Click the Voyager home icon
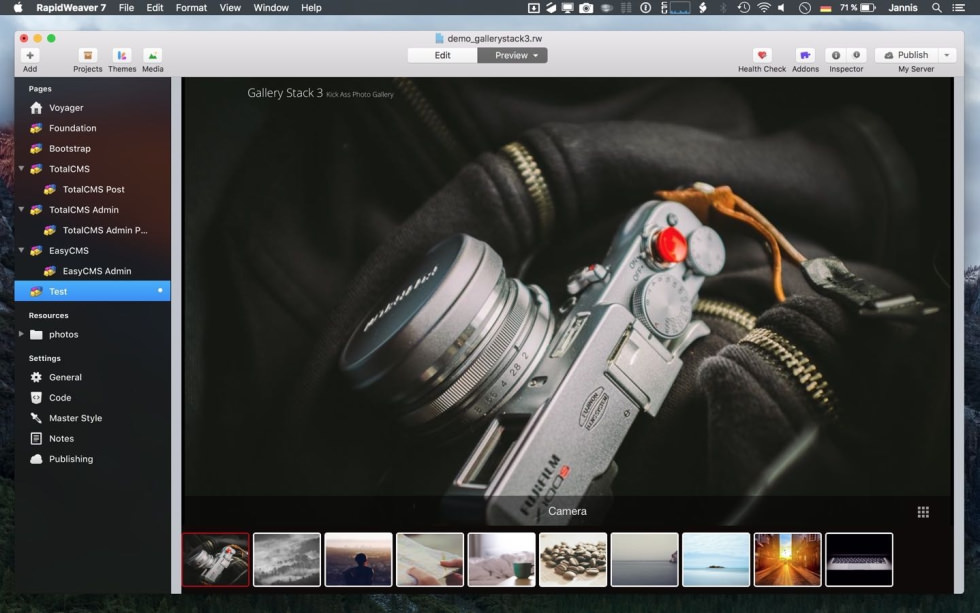Screen dimensions: 980x613 click(36, 107)
